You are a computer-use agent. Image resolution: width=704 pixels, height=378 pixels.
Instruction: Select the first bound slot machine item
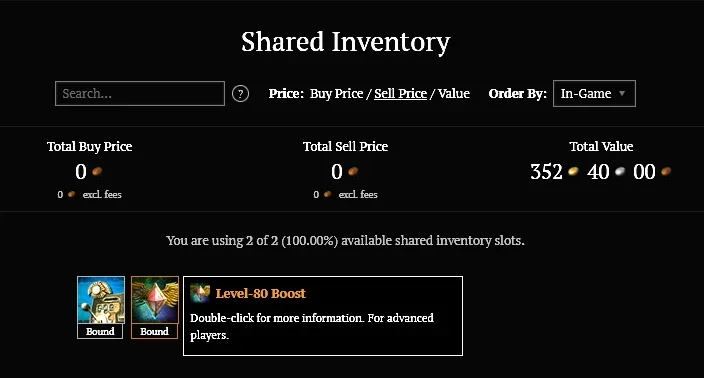click(101, 299)
